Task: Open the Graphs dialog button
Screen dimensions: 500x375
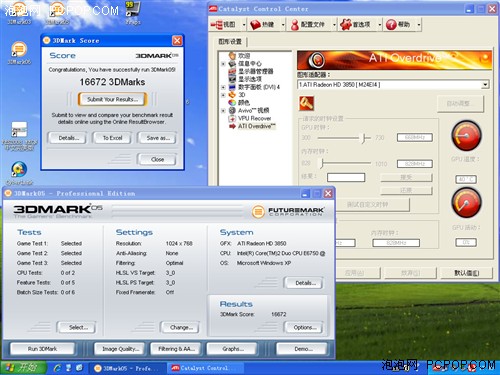Action: point(232,349)
